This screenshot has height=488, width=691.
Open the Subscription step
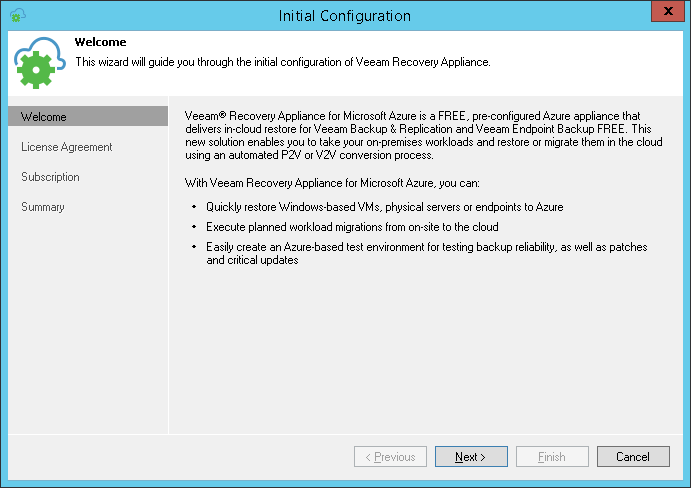point(50,177)
